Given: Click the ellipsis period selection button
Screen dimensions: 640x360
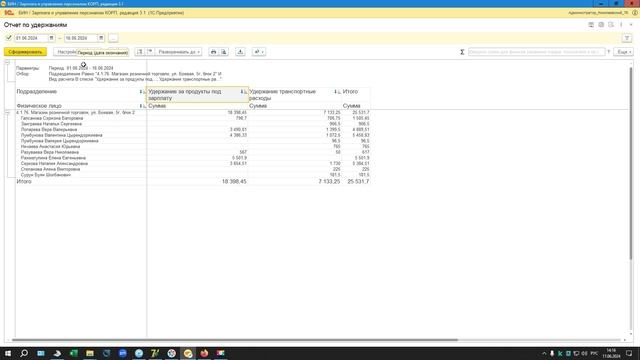Looking at the screenshot, I should (x=113, y=38).
